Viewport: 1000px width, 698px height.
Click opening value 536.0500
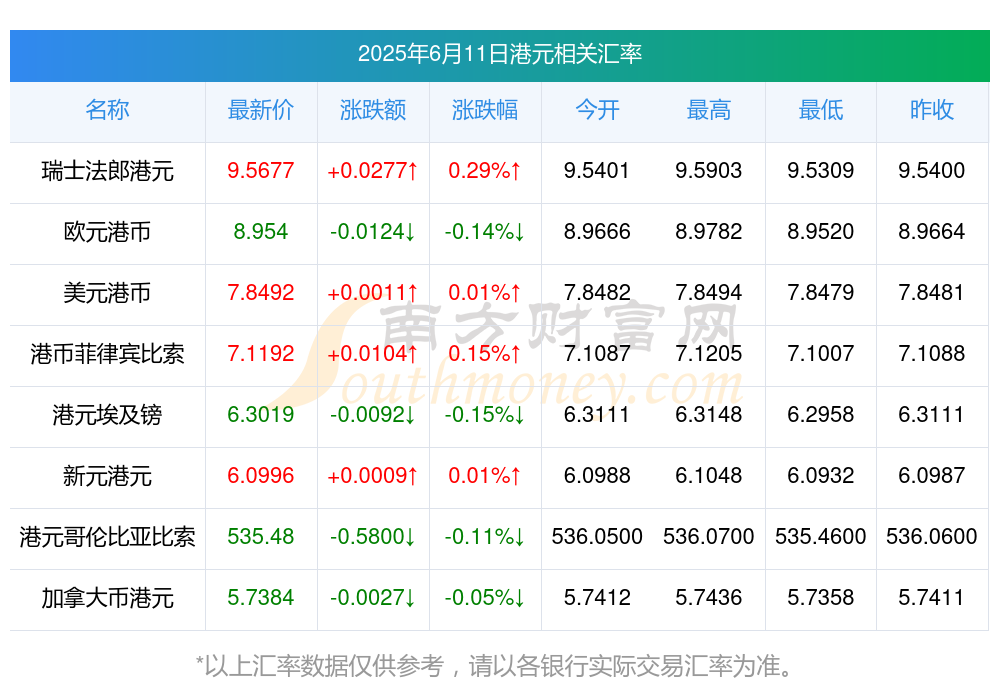(x=597, y=536)
